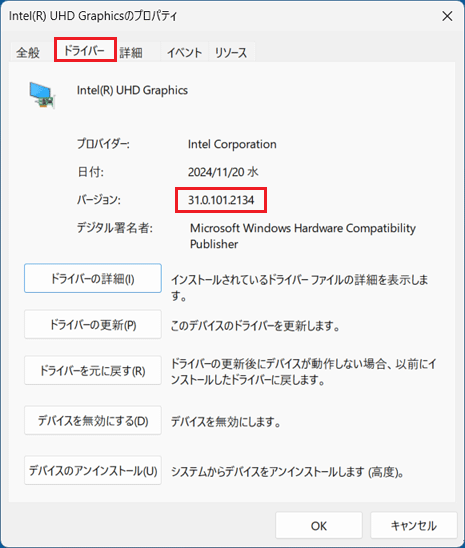Image resolution: width=465 pixels, height=548 pixels.
Task: Select the ドライバー tab
Action: point(85,51)
